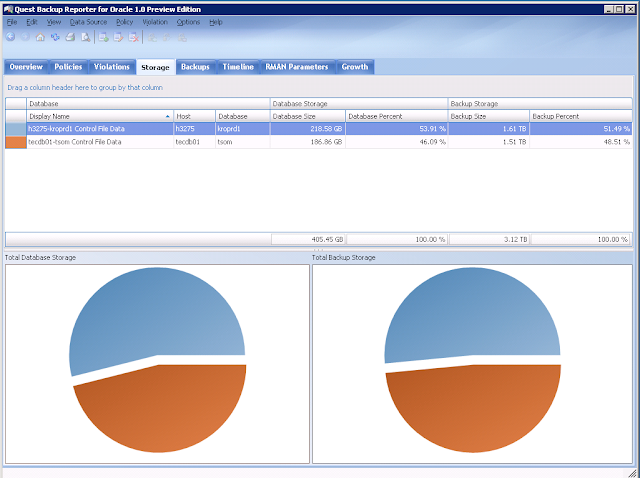Open print preview magnifier icon

[86, 37]
